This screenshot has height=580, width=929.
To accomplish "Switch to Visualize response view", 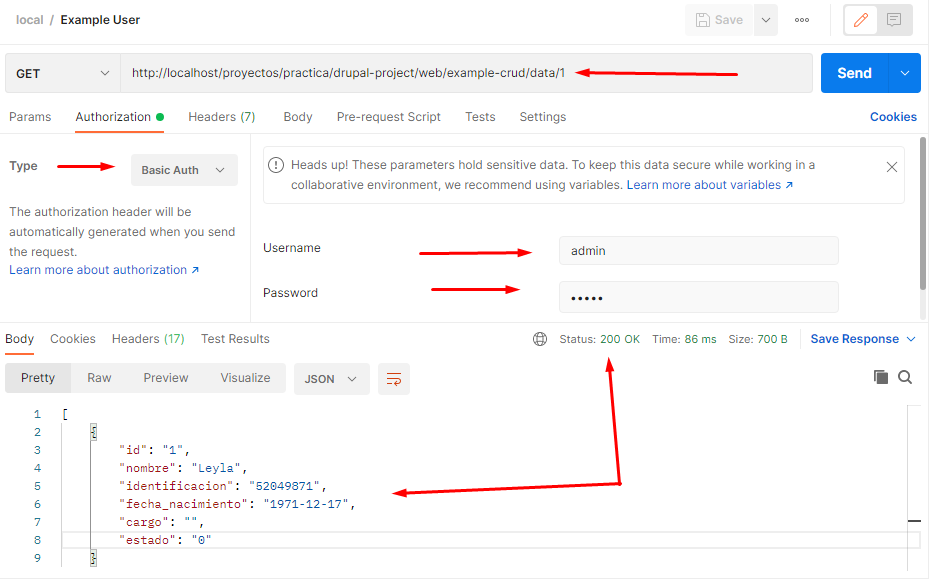I will point(245,378).
